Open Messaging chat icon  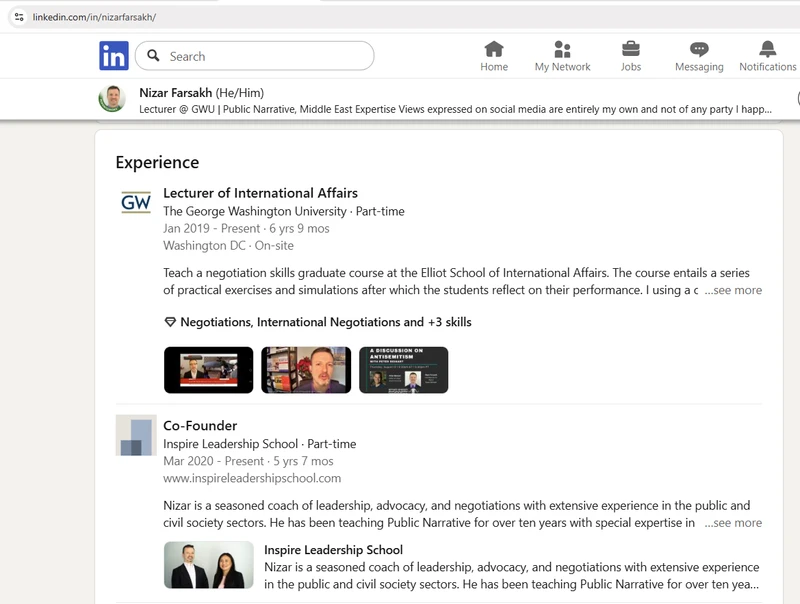pyautogui.click(x=699, y=50)
